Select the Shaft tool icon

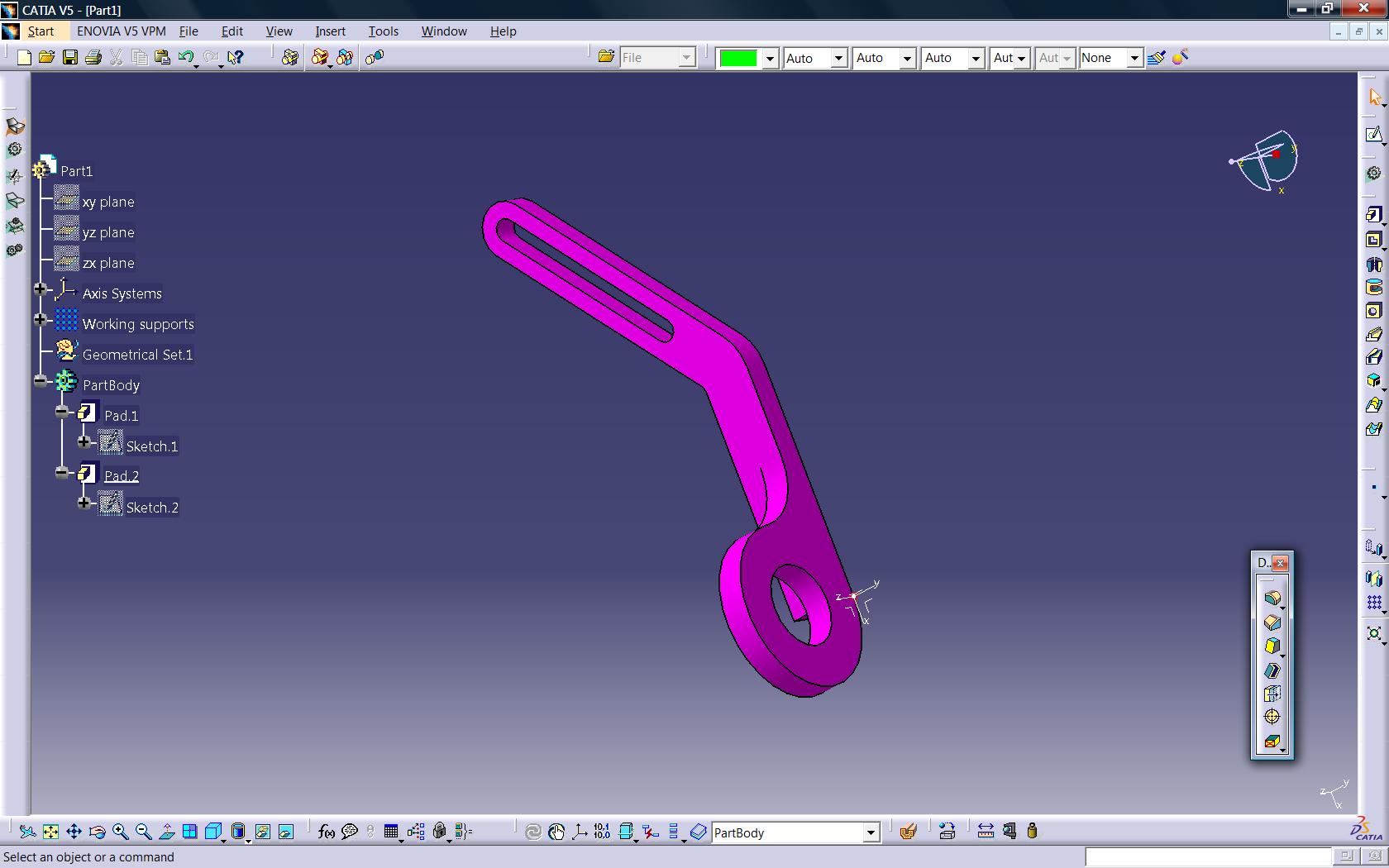tap(1373, 265)
